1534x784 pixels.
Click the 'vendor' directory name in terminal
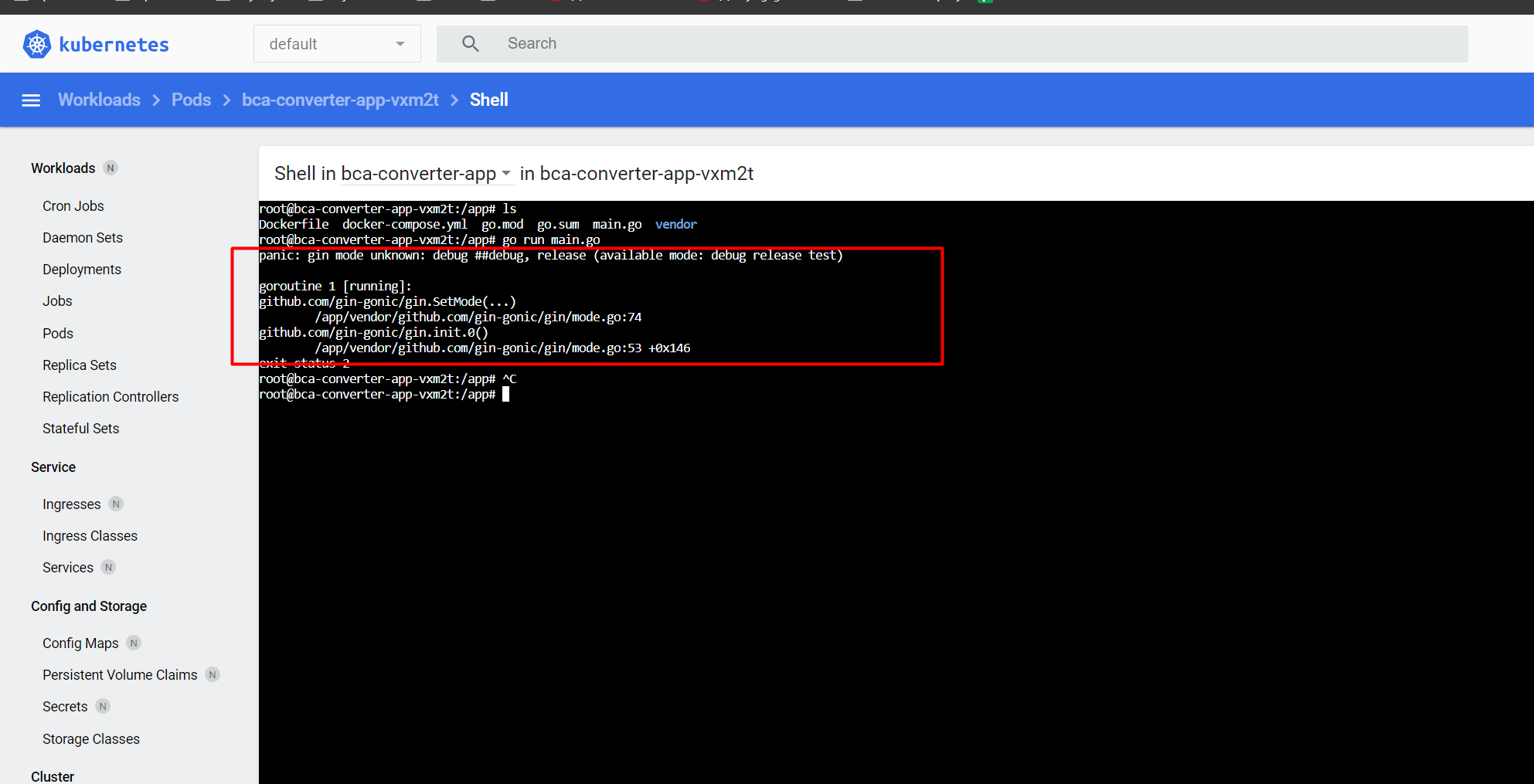point(676,224)
